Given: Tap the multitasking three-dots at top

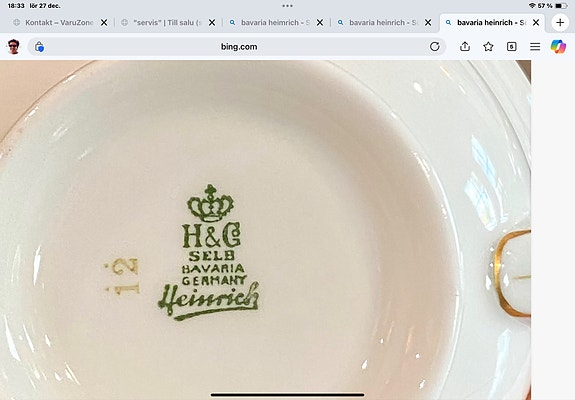Looking at the screenshot, I should coord(288,6).
